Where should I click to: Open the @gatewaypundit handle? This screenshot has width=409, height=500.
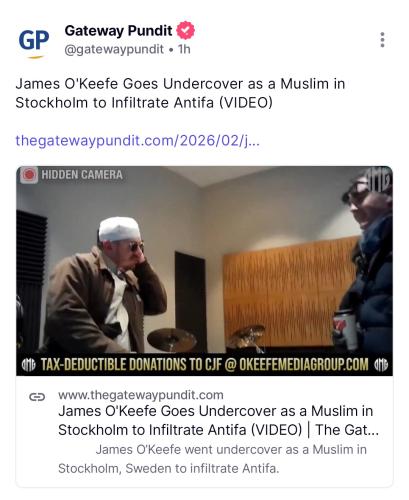click(114, 49)
